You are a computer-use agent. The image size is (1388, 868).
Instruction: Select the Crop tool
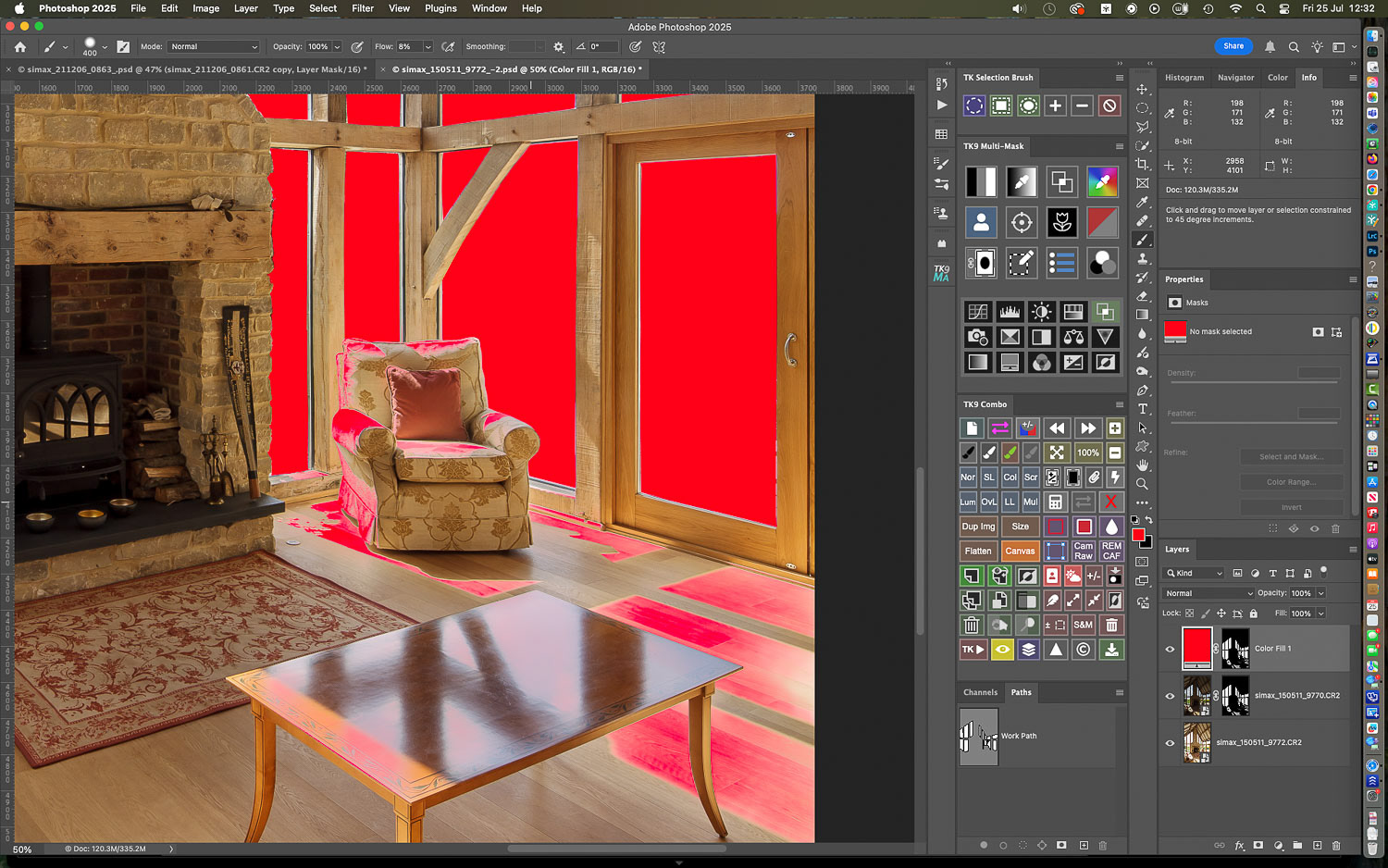[x=1143, y=165]
